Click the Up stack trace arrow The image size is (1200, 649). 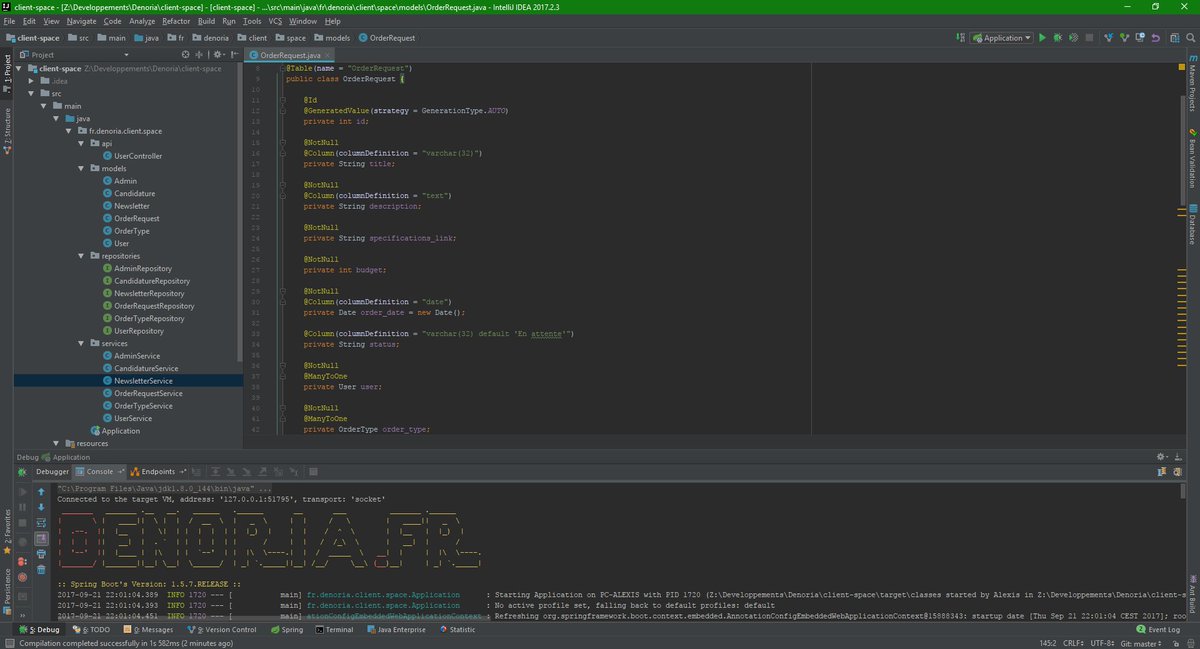click(41, 492)
